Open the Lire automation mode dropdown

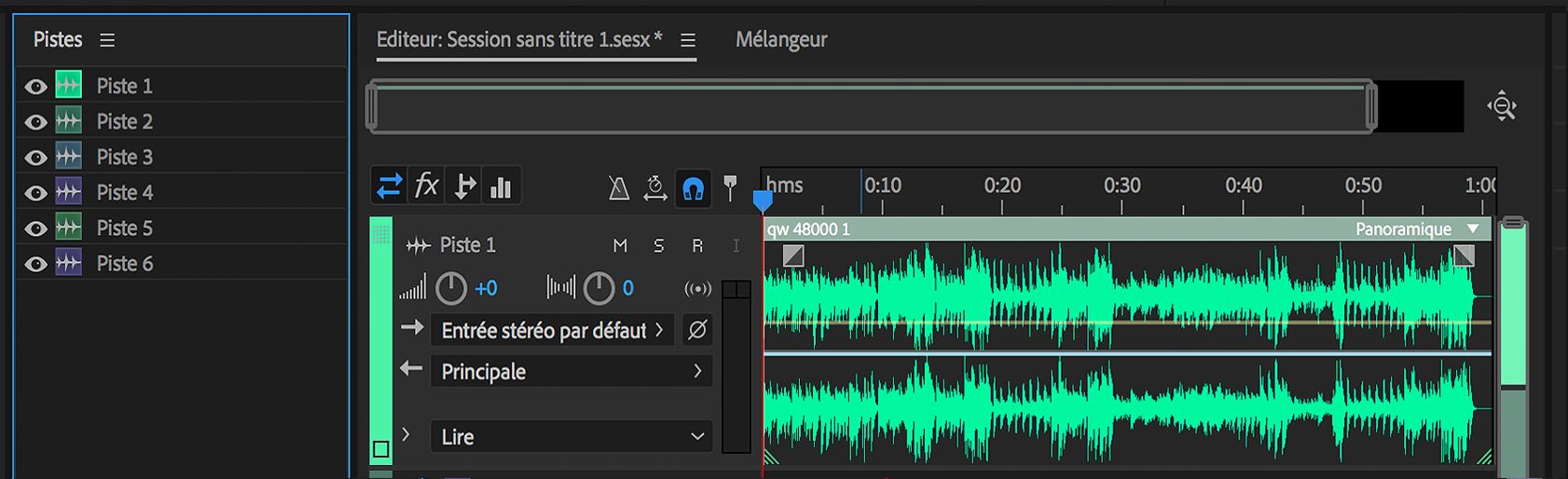click(x=571, y=436)
